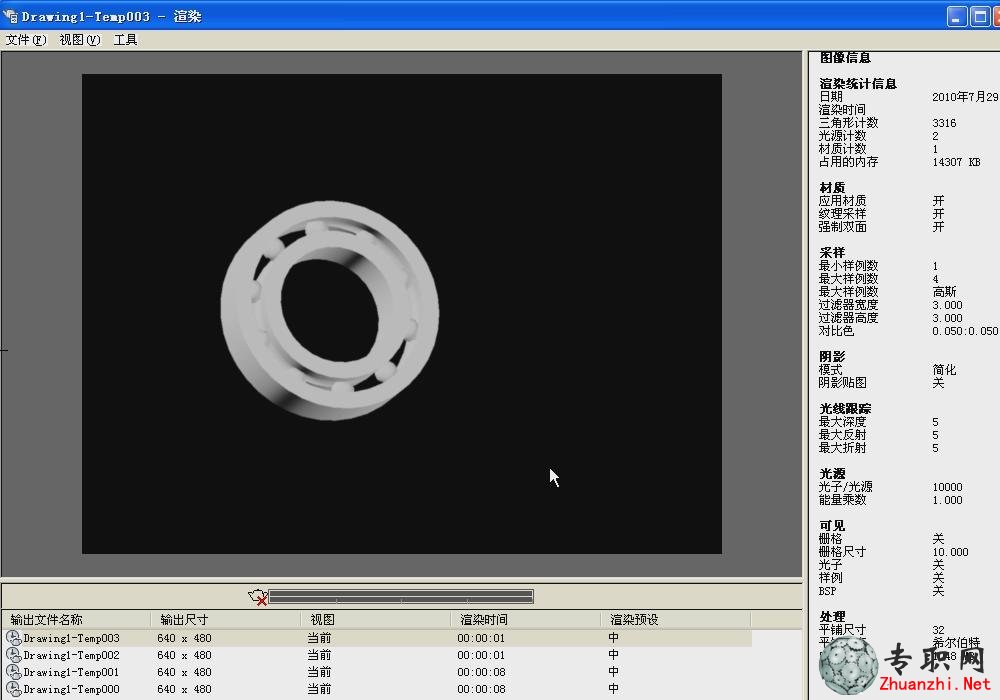Image resolution: width=1000 pixels, height=700 pixels.
Task: Click the icon of Drawing1-Temp003 row
Action: pos(13,638)
